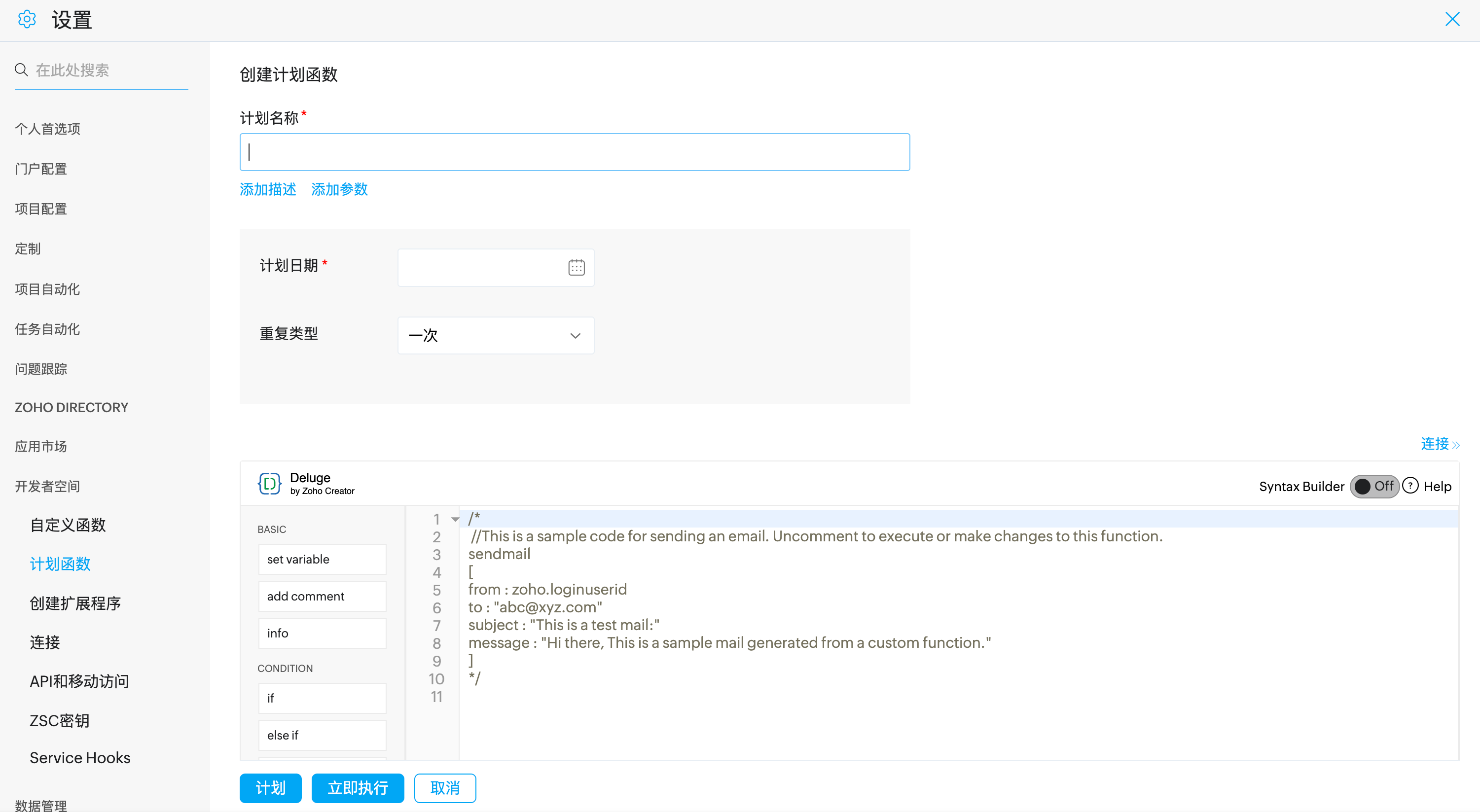Screen dimensions: 1480x812
Task: Focus the 计划名称 text field
Action: pos(575,152)
